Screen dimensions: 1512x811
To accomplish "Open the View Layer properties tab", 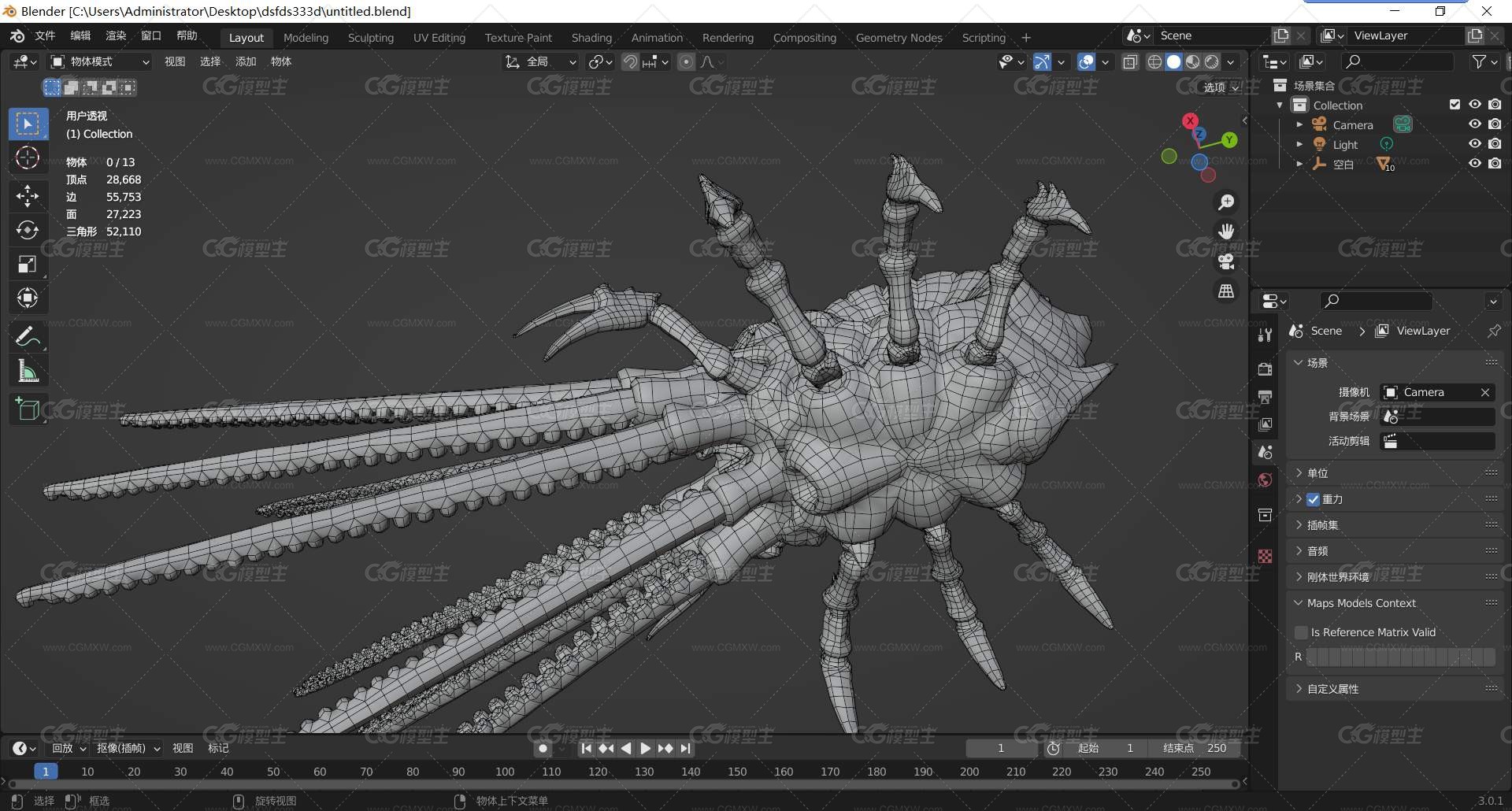I will coord(1265,424).
